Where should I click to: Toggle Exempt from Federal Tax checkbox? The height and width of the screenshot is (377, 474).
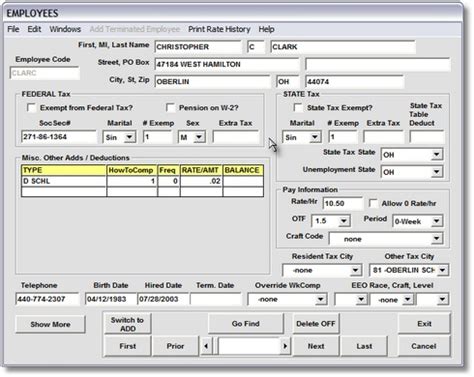[31, 108]
